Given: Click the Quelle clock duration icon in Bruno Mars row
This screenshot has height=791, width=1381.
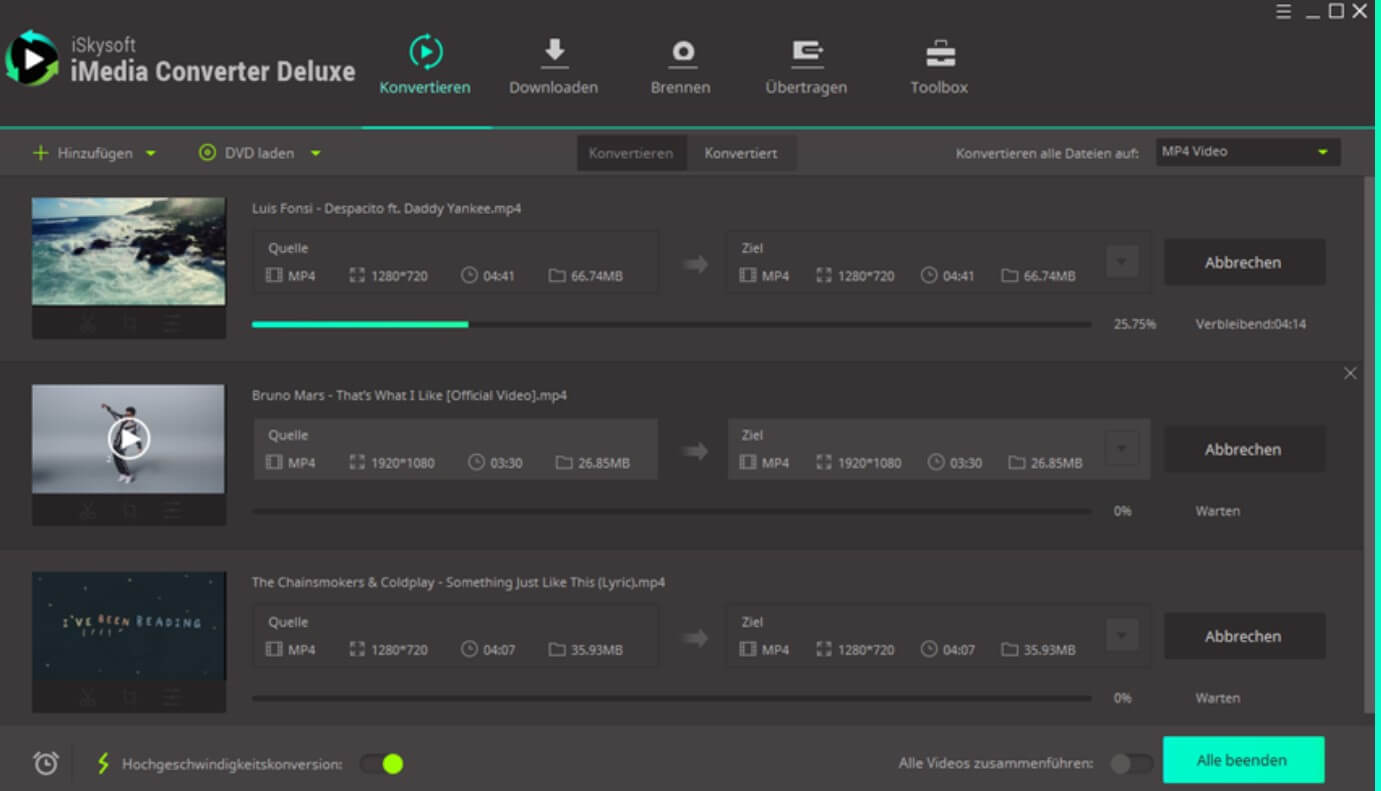Looking at the screenshot, I should tap(476, 463).
